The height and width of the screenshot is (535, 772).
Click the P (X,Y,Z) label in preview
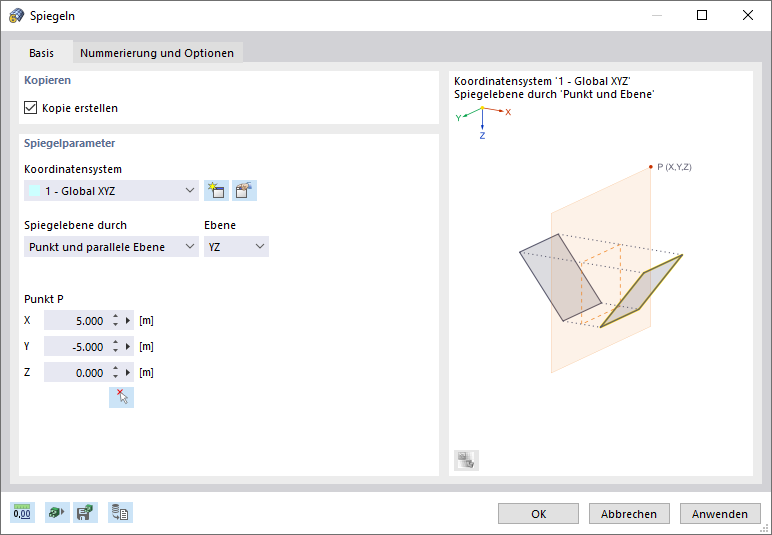pos(674,167)
